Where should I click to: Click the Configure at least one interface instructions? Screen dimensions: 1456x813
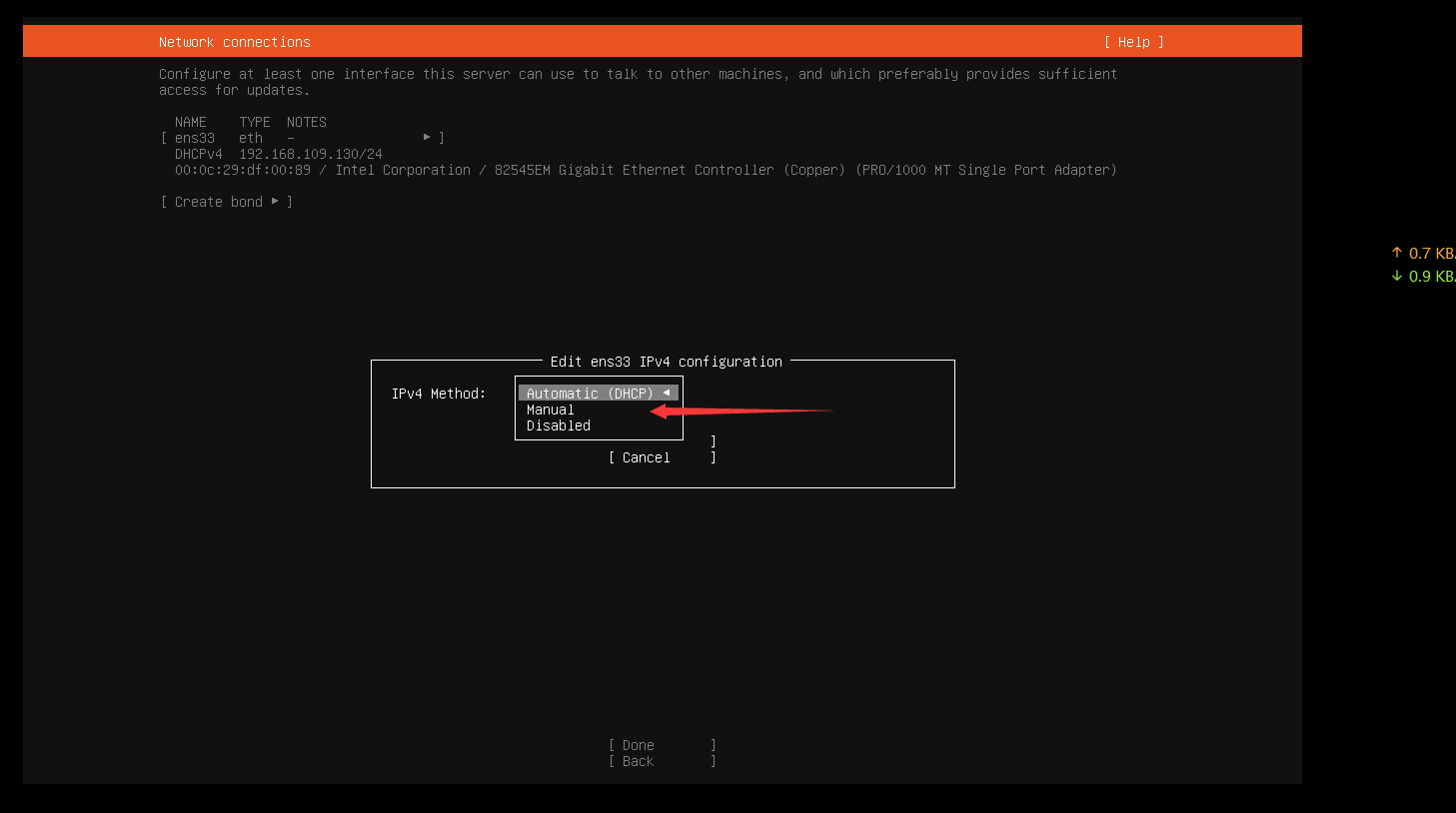[x=639, y=82]
